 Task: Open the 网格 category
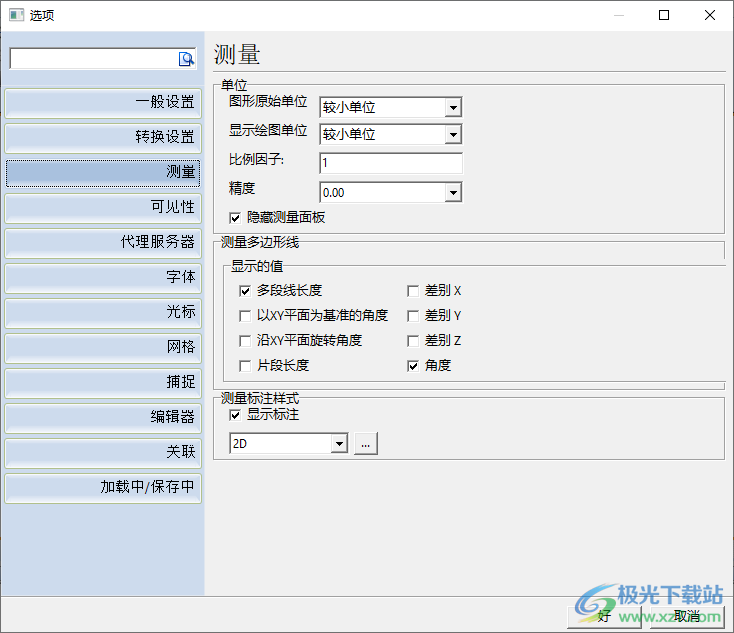click(103, 347)
